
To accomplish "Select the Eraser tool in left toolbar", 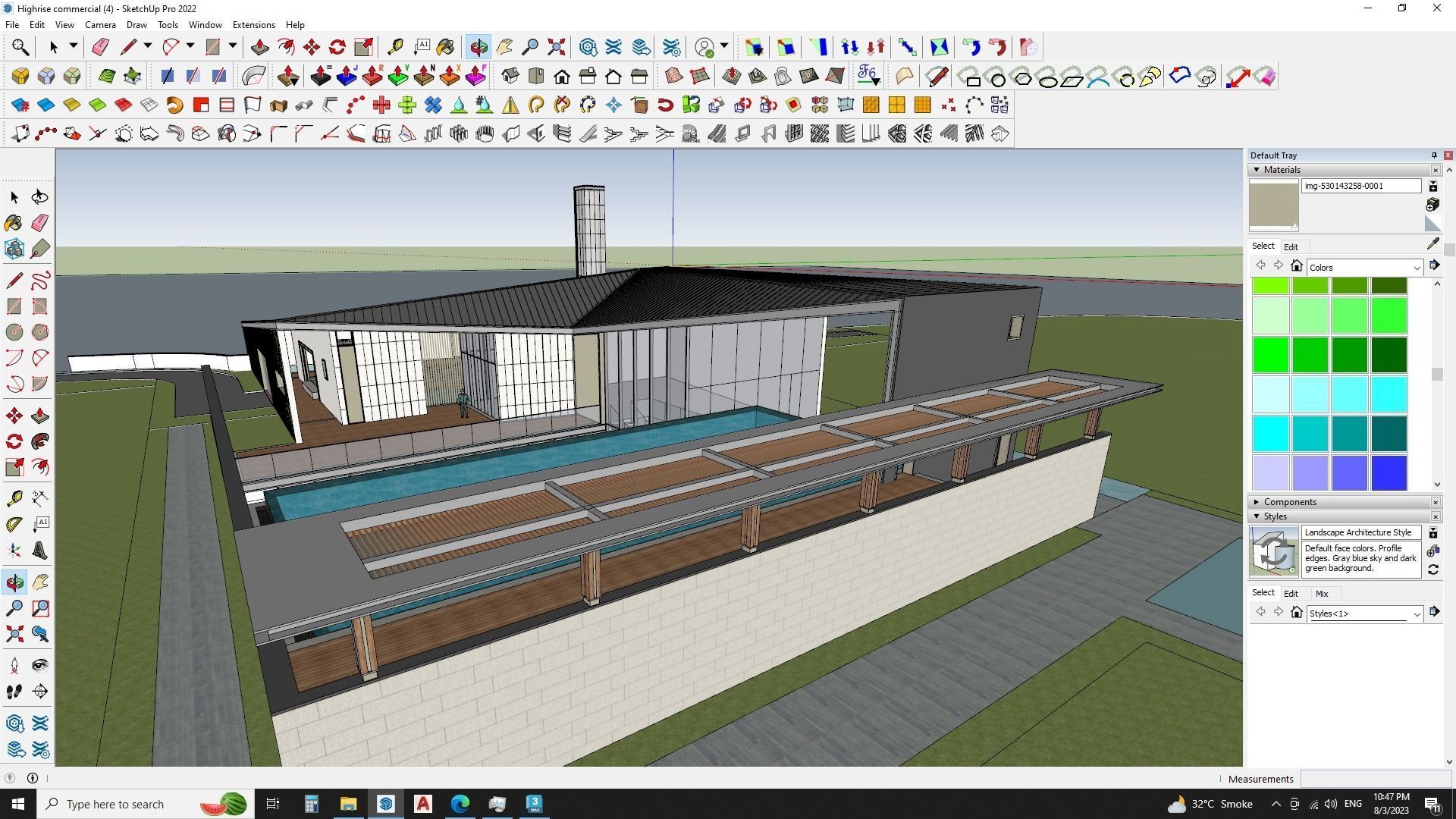I will pos(40,223).
